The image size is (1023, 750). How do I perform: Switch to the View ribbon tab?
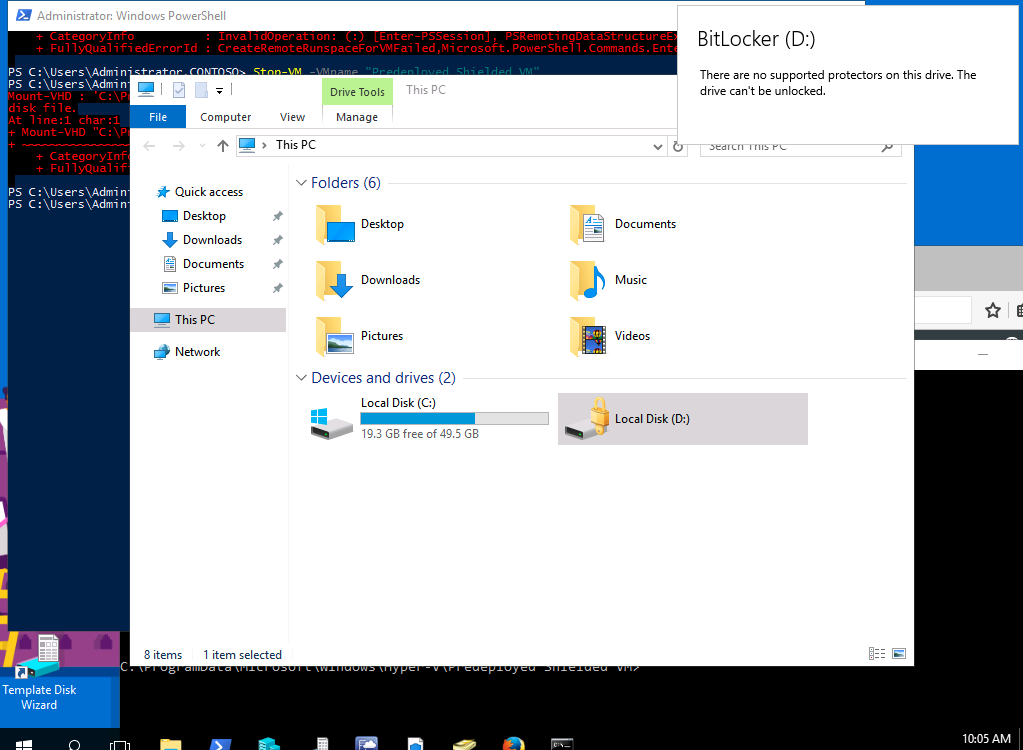[292, 117]
